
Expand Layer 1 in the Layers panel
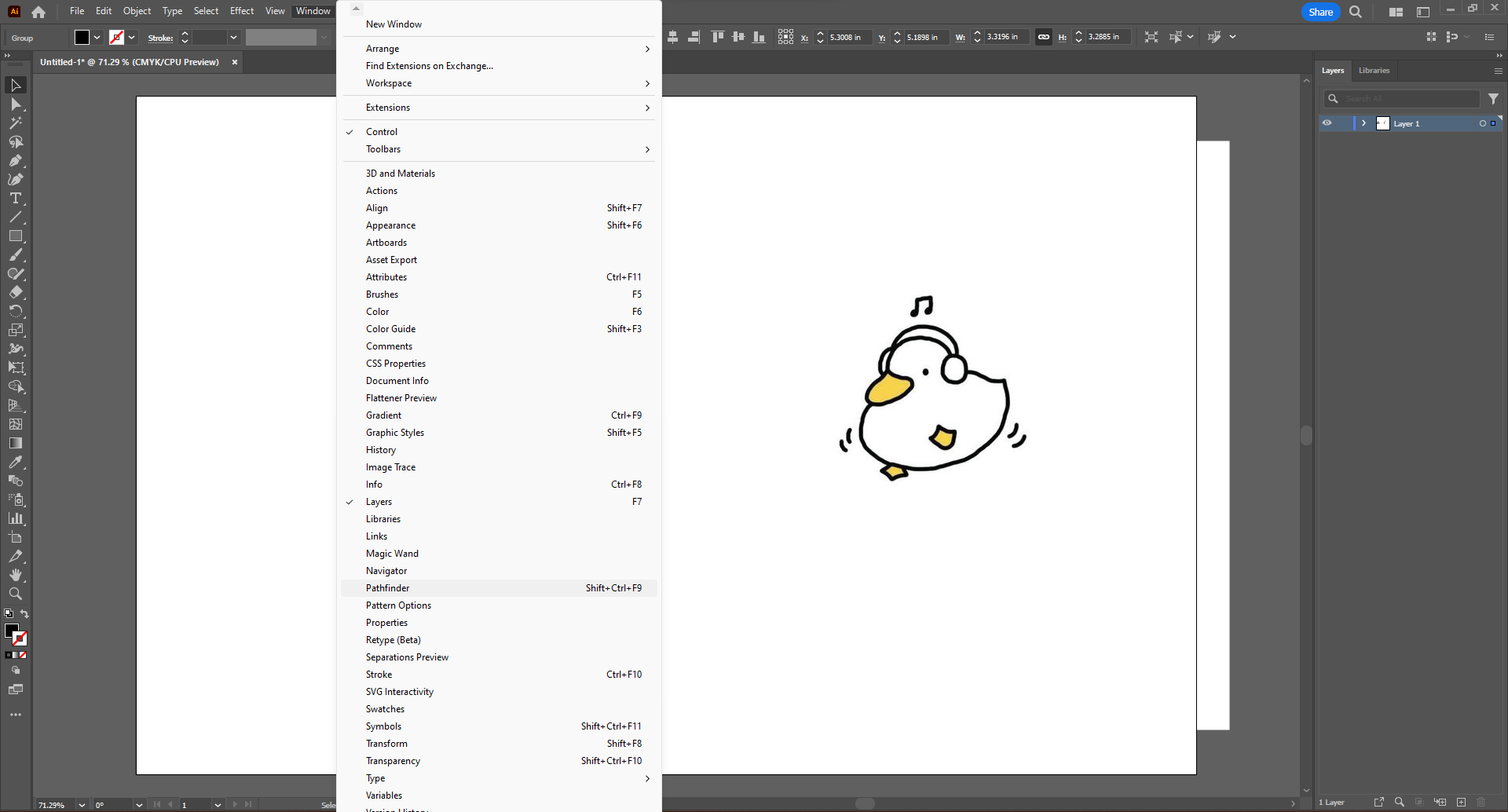(1363, 123)
